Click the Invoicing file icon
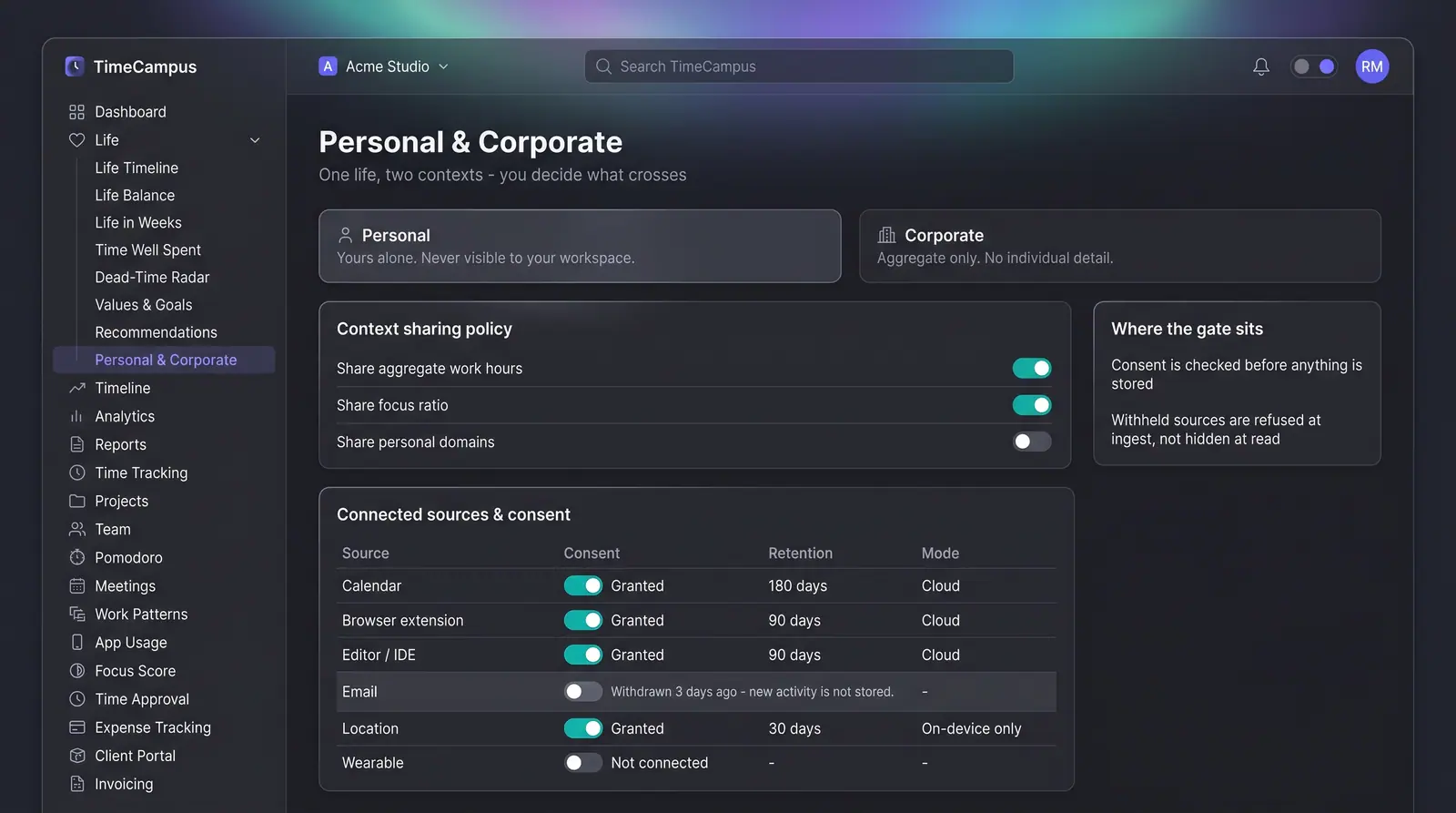The height and width of the screenshot is (813, 1456). [x=76, y=784]
